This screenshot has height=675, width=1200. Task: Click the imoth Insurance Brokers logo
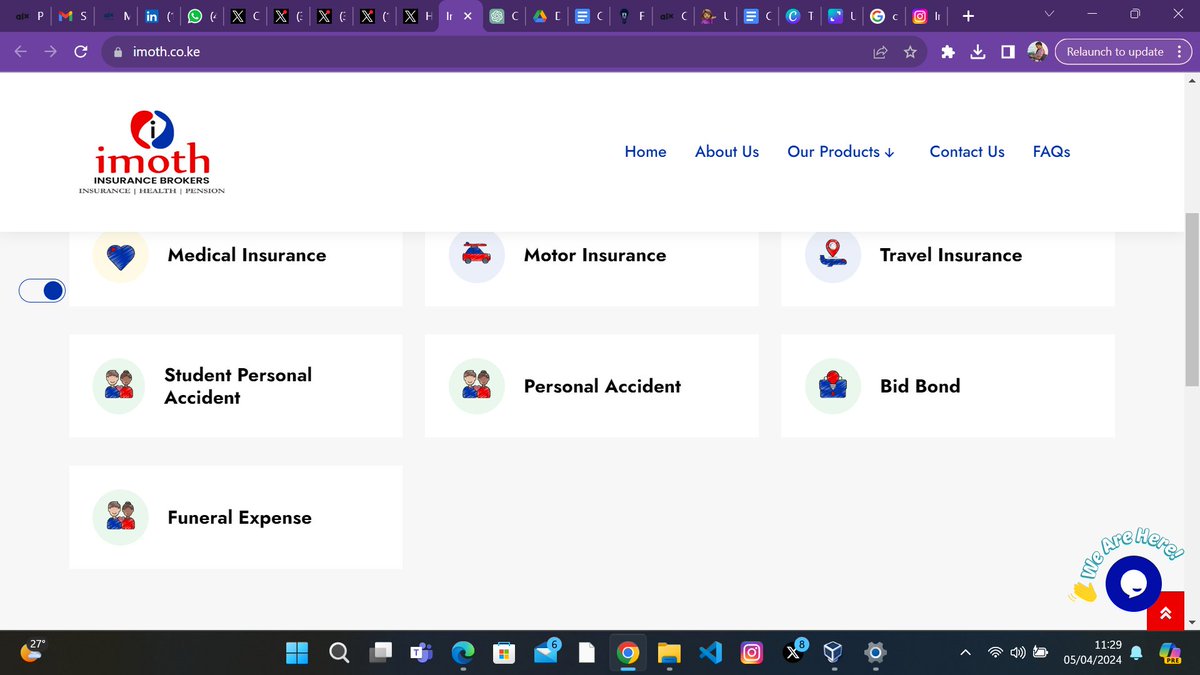[x=152, y=152]
